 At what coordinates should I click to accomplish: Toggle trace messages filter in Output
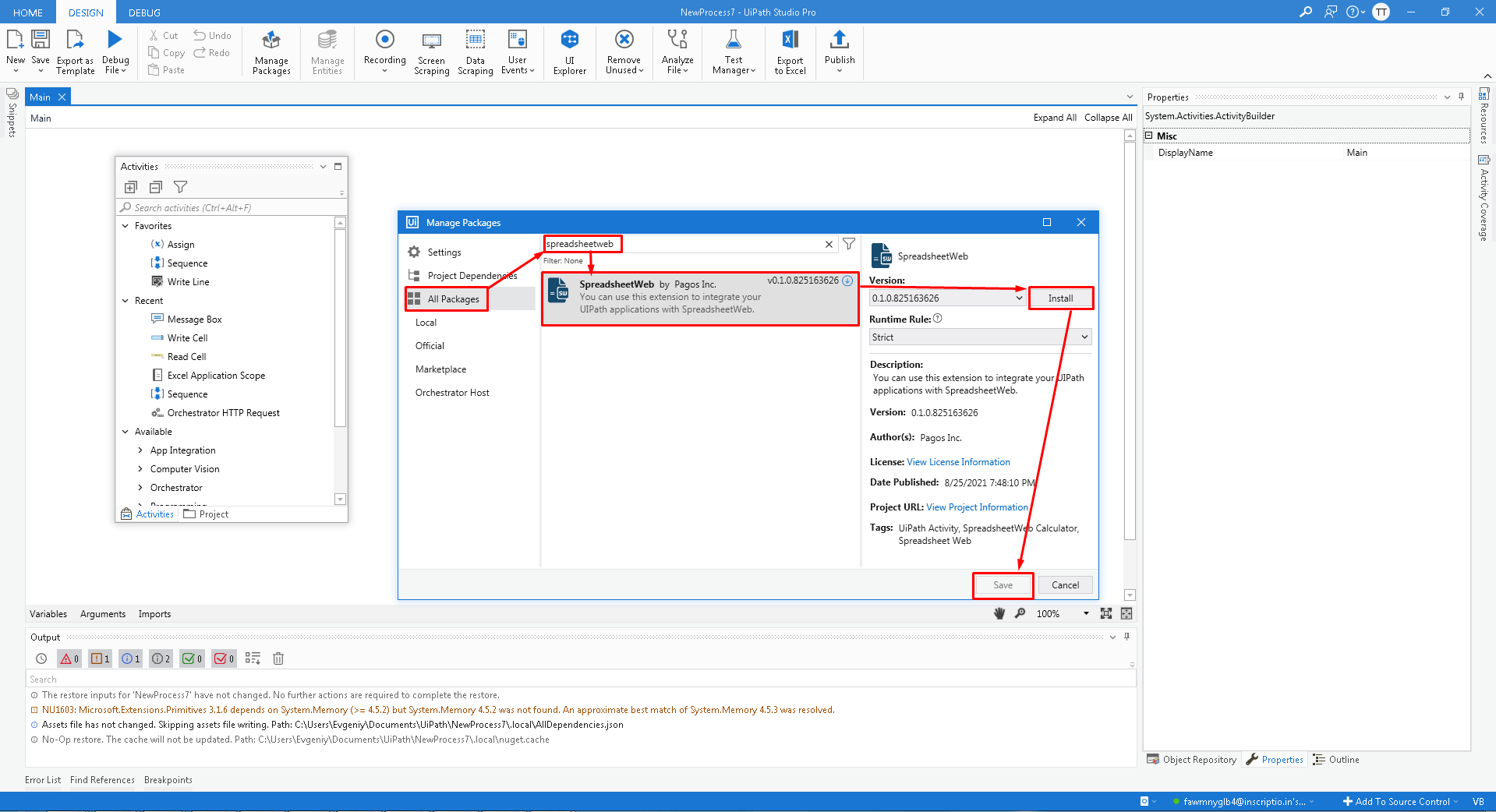pyautogui.click(x=161, y=658)
